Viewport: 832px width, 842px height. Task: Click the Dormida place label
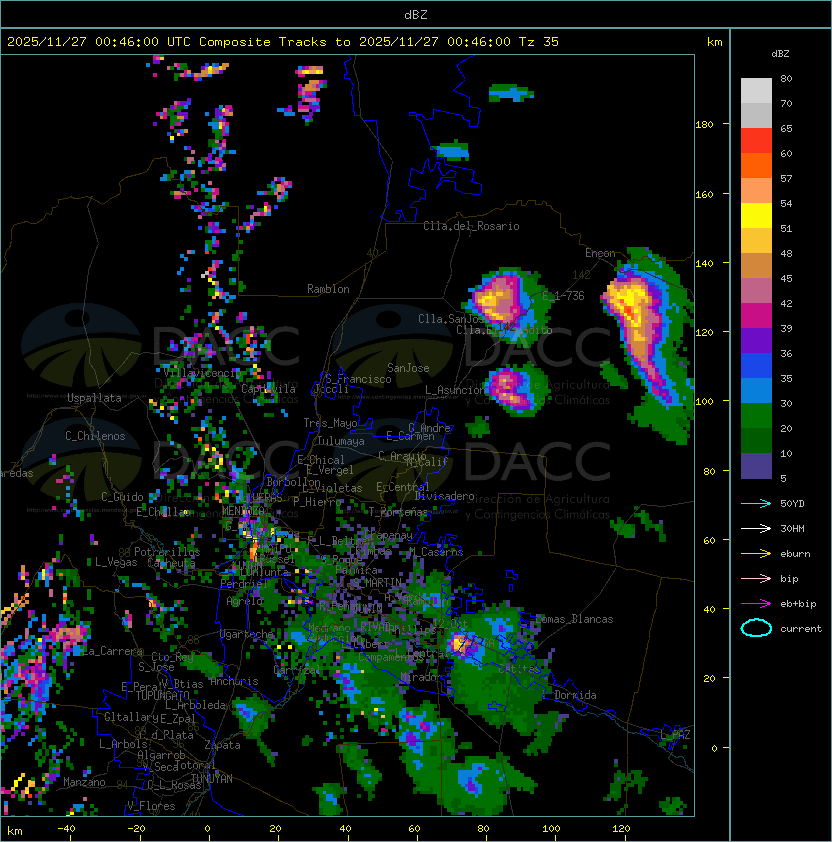coord(575,695)
